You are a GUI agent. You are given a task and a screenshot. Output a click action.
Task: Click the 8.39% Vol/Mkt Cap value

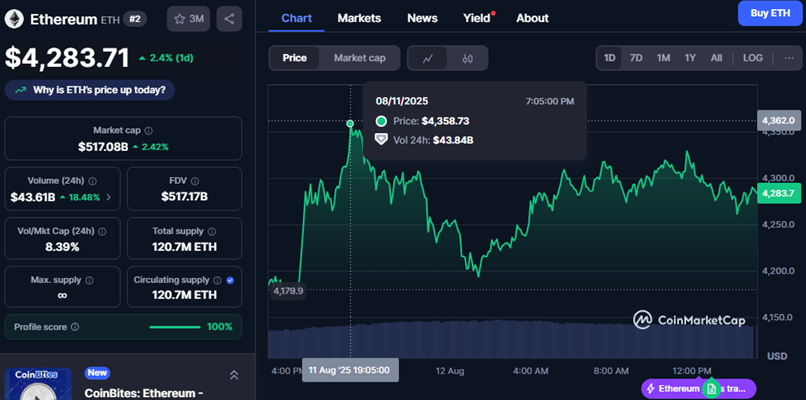click(62, 247)
